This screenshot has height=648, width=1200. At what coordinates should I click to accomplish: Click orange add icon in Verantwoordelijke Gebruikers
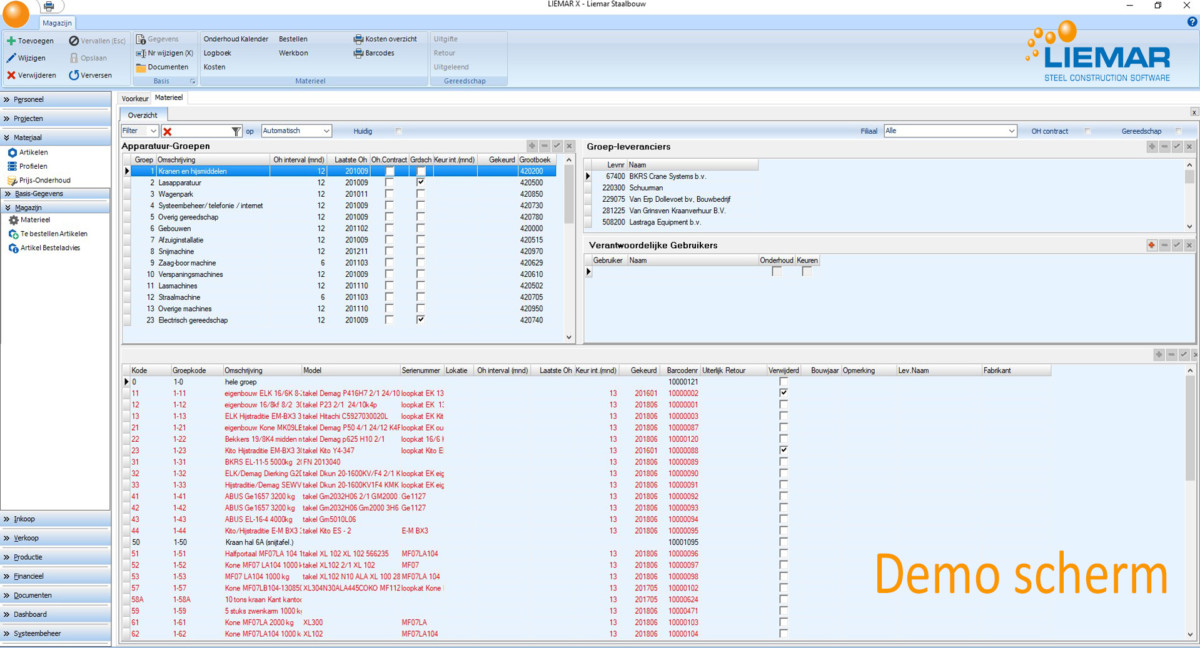click(1152, 245)
